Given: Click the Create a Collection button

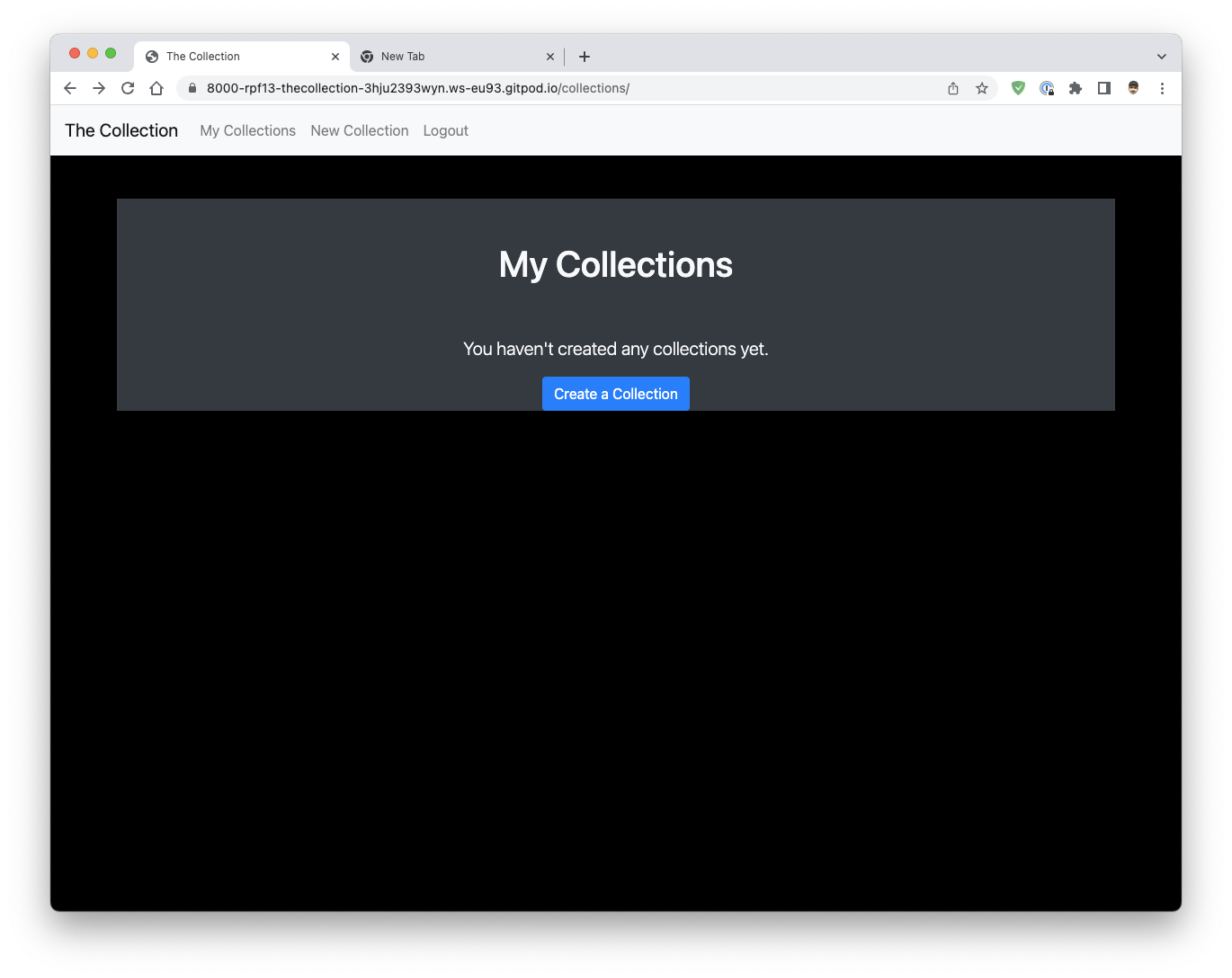Looking at the screenshot, I should click(615, 394).
